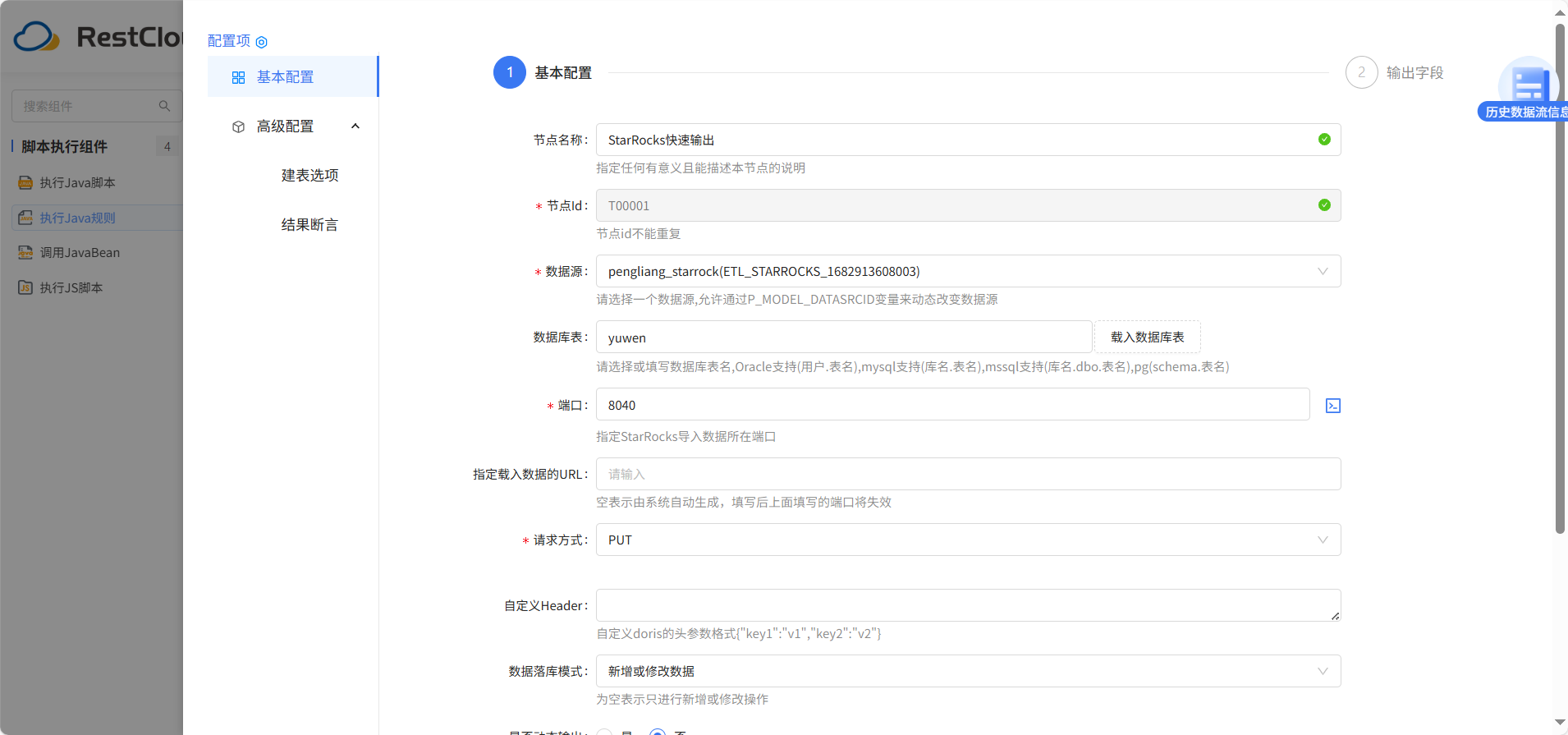Select the first radio option for dynamic output
The height and width of the screenshot is (735, 1568).
click(605, 732)
